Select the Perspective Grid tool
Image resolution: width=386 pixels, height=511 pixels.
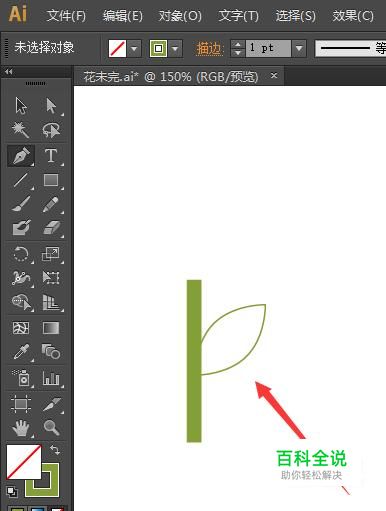pyautogui.click(x=51, y=302)
